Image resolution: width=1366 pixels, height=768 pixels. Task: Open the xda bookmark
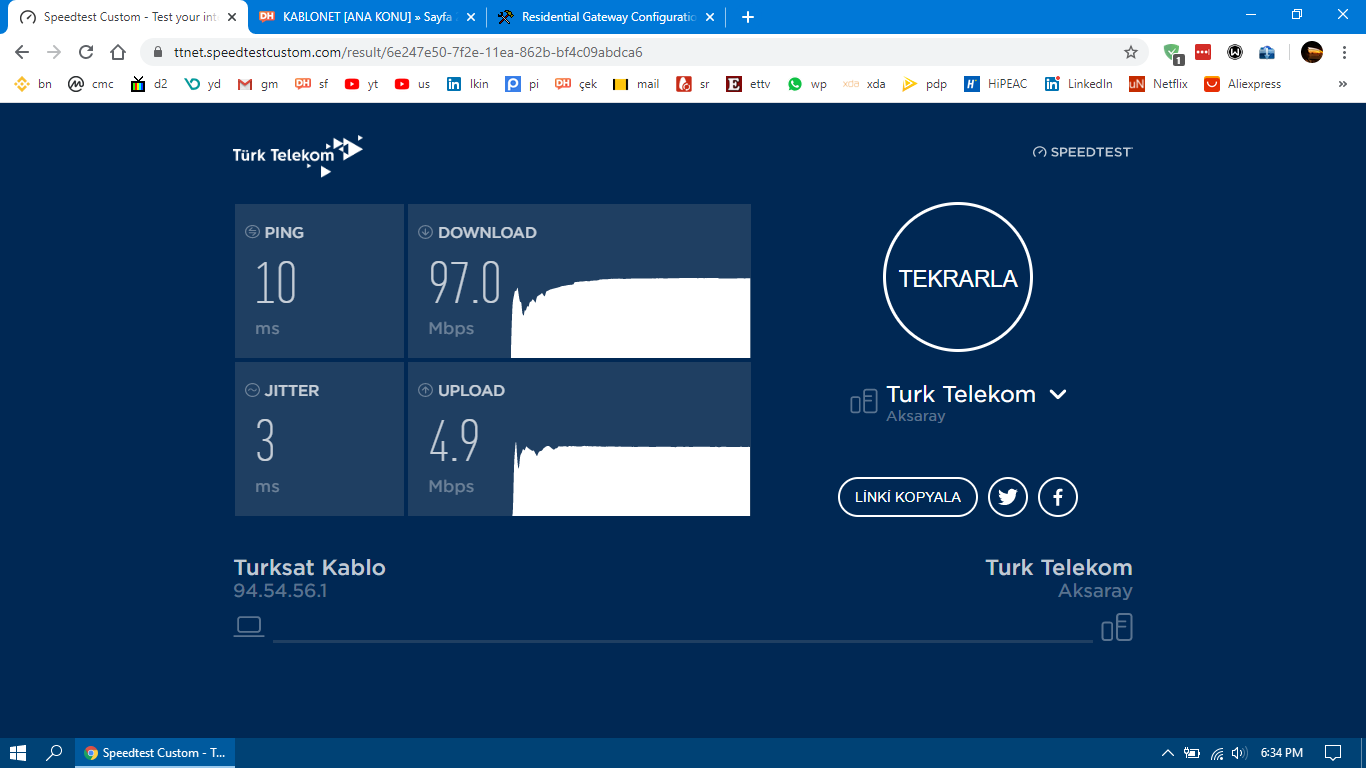coord(865,84)
